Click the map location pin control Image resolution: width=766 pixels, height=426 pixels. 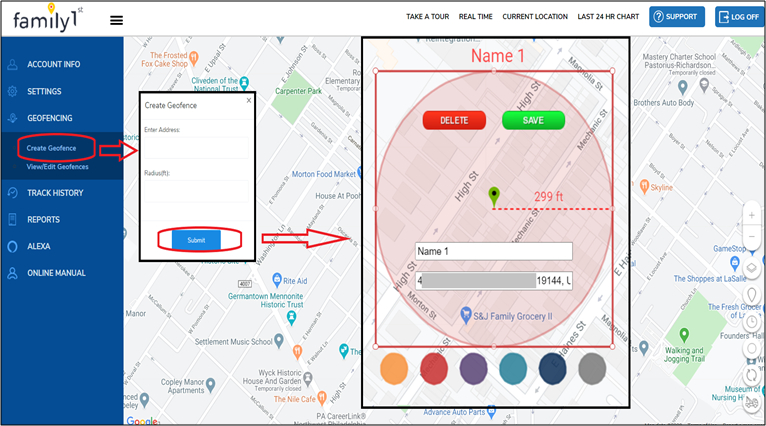(x=751, y=295)
